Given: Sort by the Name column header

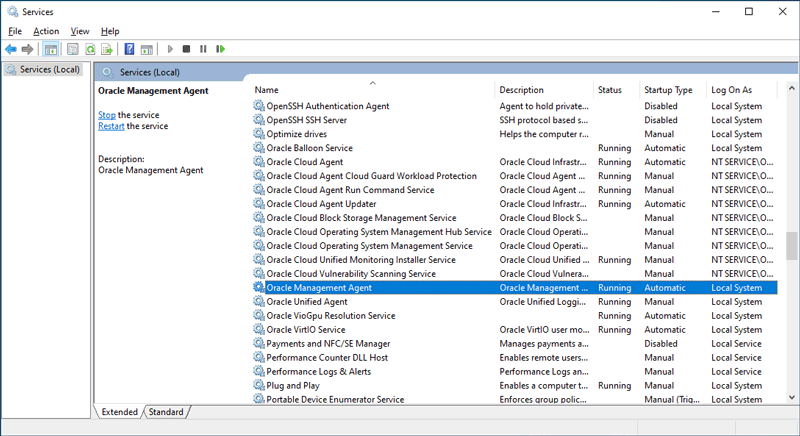Looking at the screenshot, I should point(372,90).
